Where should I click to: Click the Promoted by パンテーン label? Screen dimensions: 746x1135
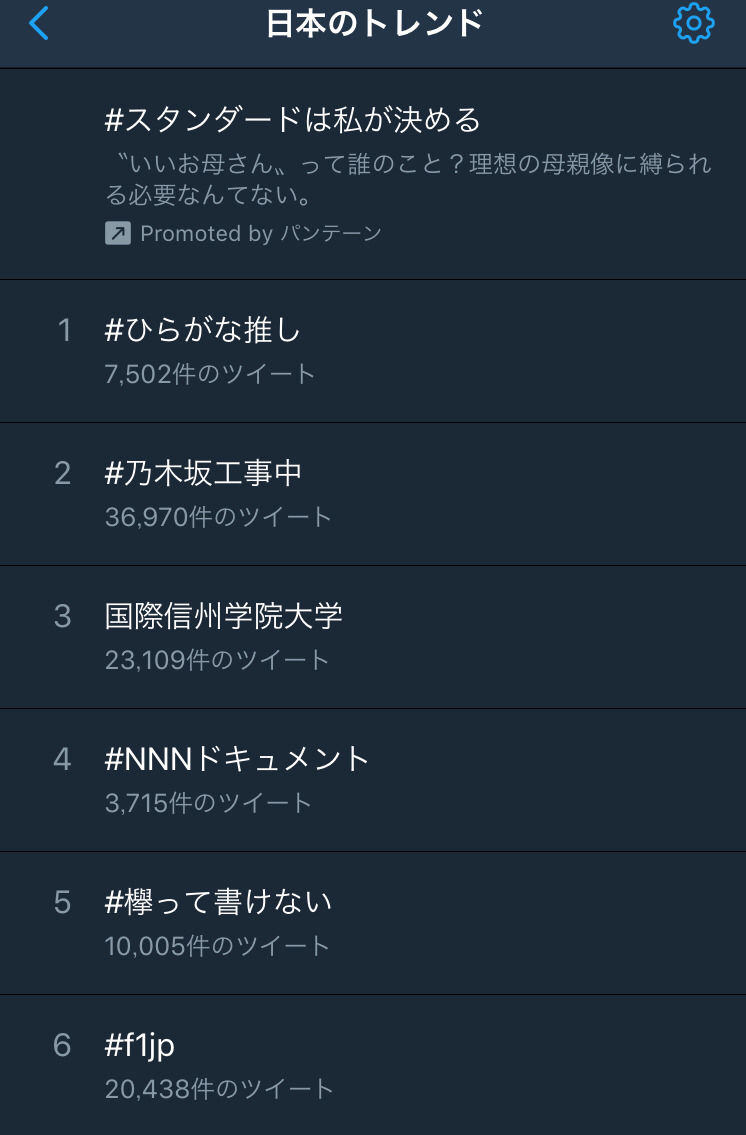pos(261,234)
